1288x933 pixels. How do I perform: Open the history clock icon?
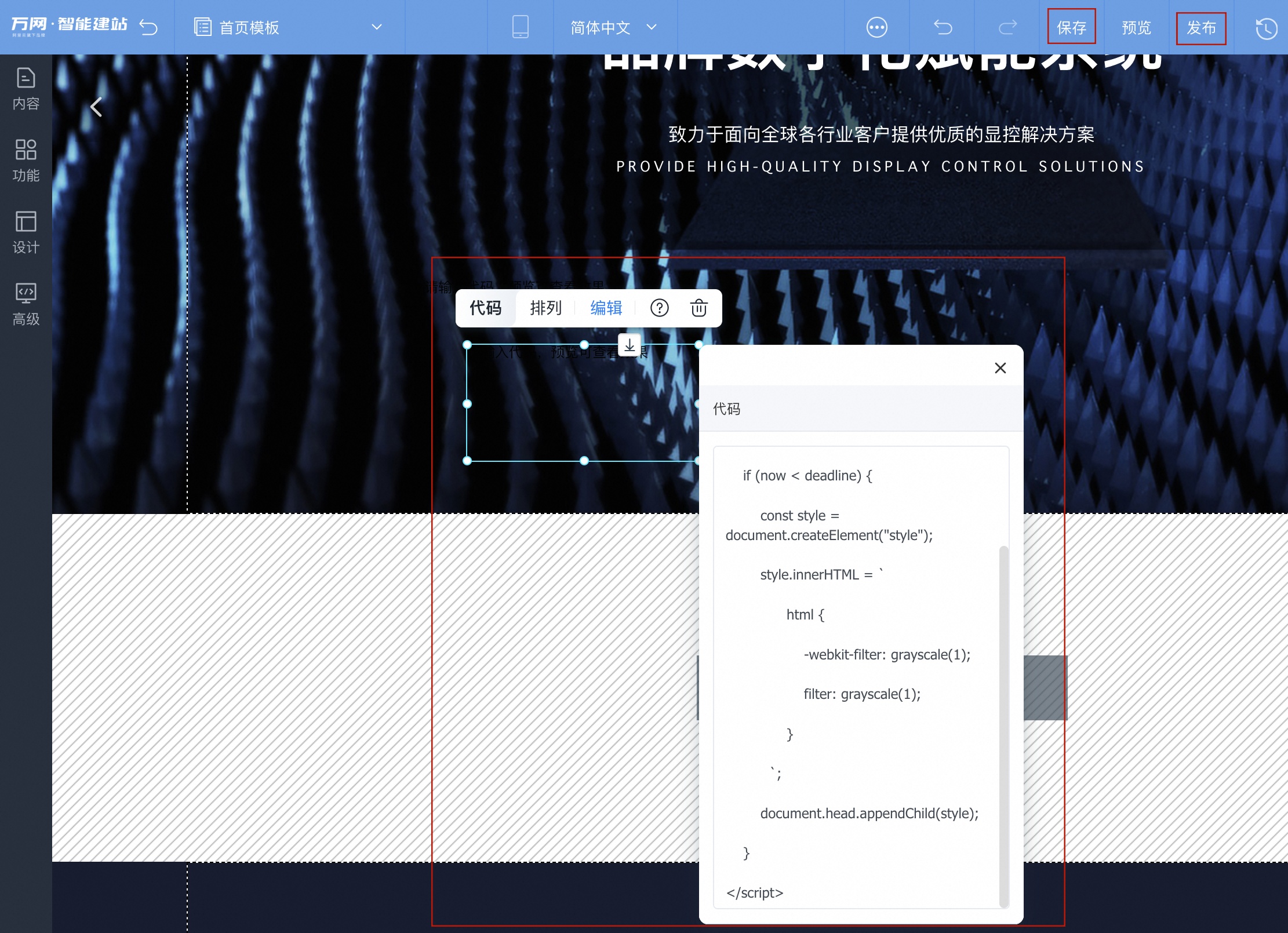[x=1266, y=28]
